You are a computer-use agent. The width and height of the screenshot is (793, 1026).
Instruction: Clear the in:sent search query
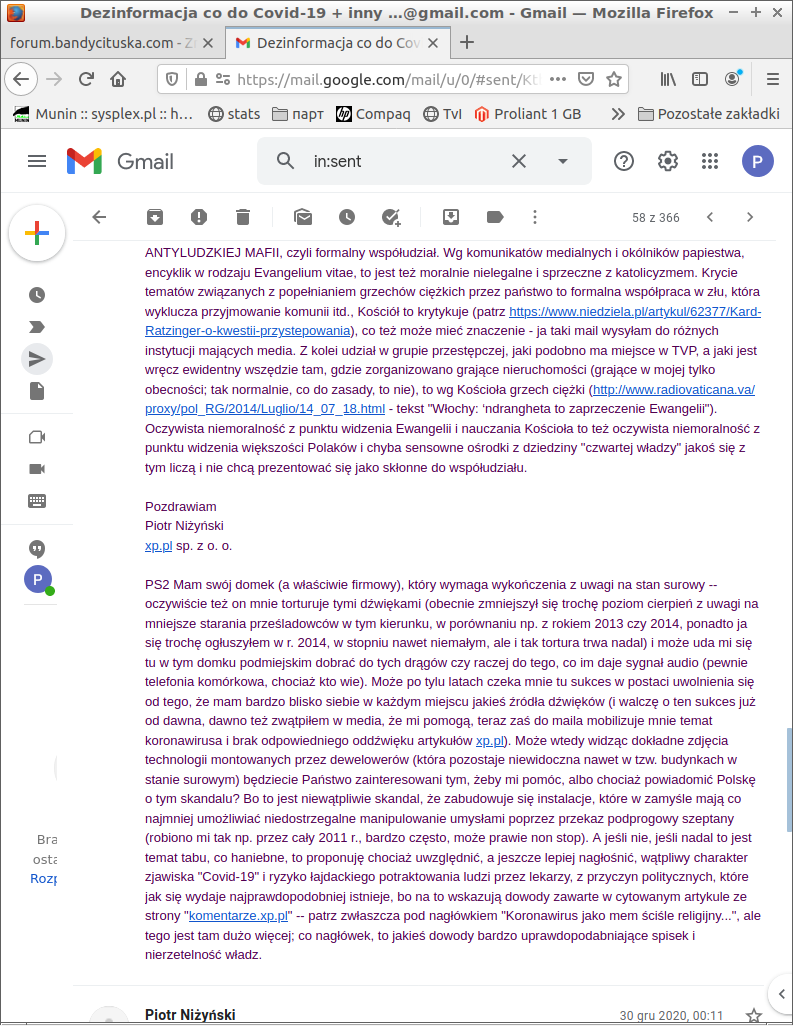[519, 161]
